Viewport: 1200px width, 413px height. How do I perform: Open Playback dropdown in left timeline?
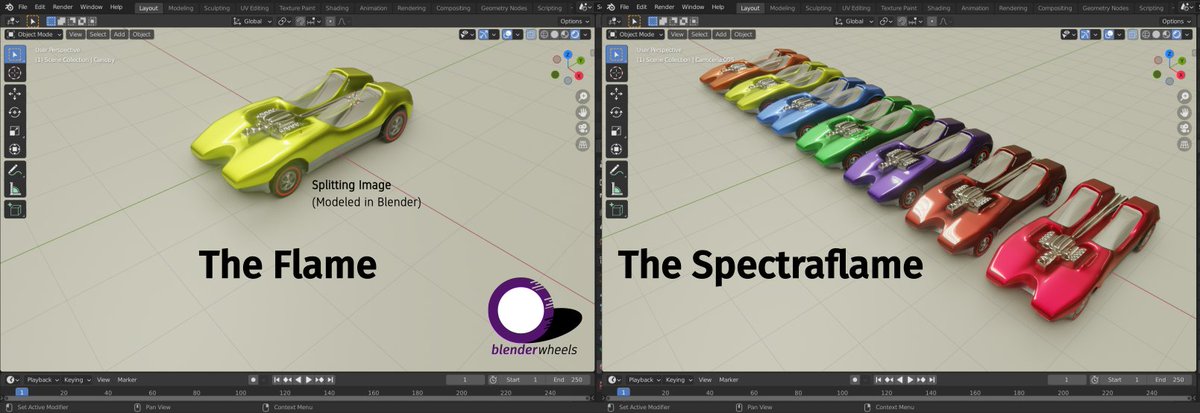click(43, 380)
